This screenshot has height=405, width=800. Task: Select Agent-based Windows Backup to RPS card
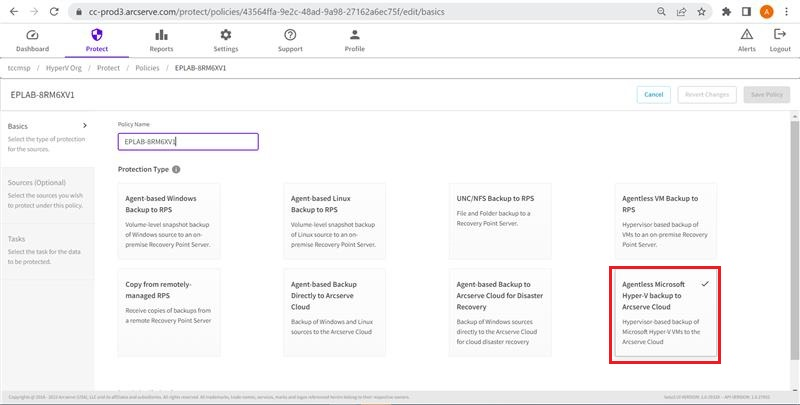coord(169,221)
